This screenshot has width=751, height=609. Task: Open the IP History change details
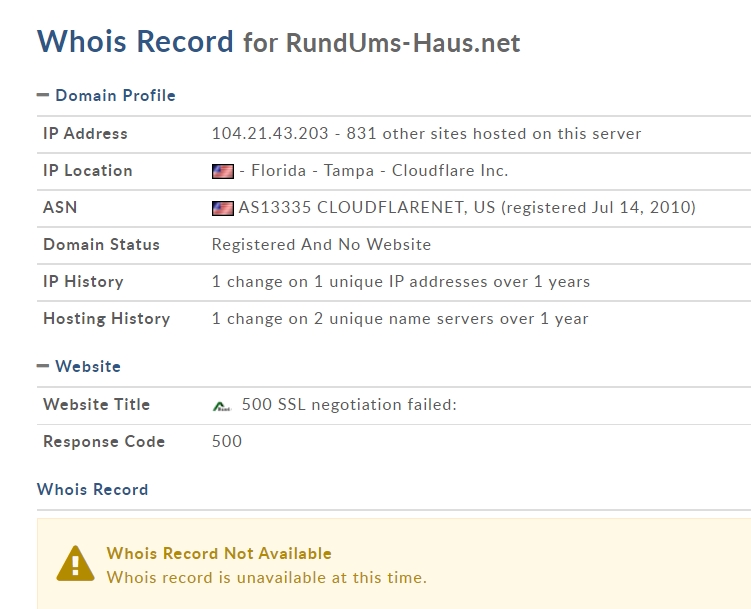click(x=401, y=282)
